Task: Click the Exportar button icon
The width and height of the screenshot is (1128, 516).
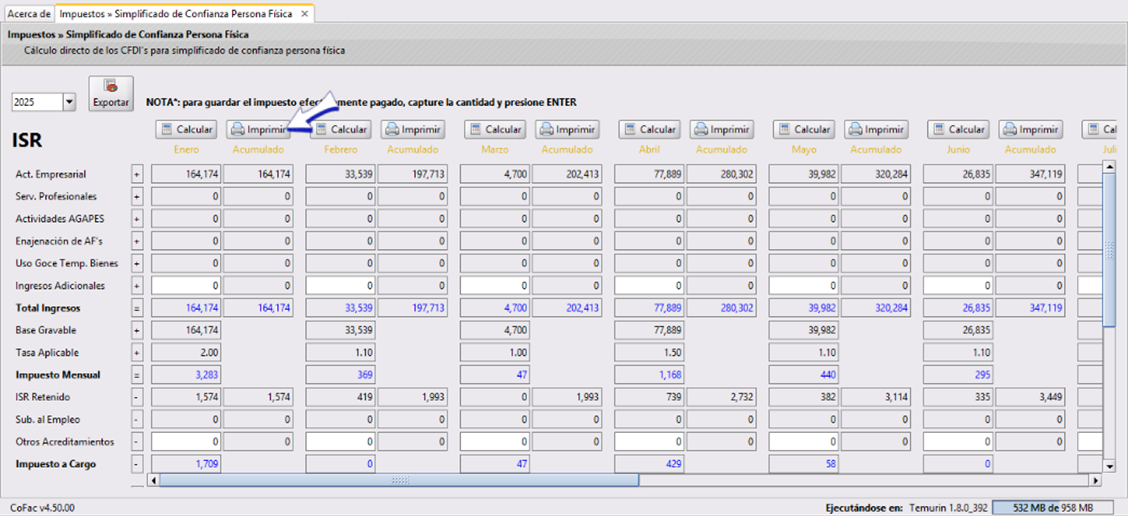Action: coord(112,87)
